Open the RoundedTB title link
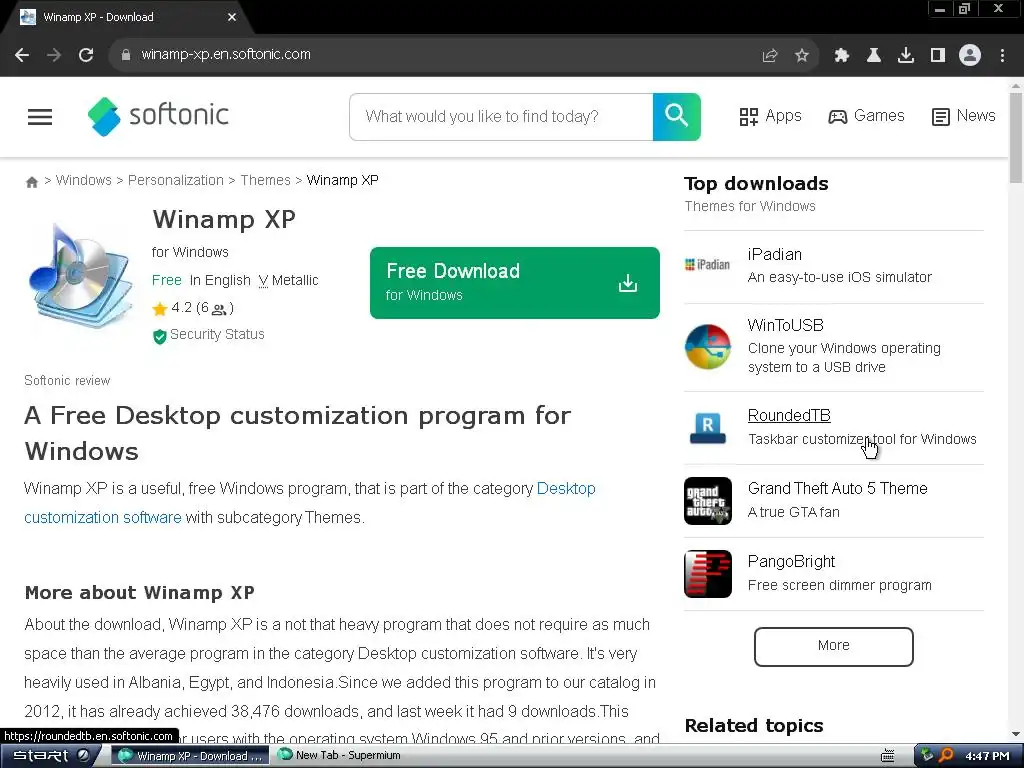This screenshot has height=768, width=1024. 789,415
